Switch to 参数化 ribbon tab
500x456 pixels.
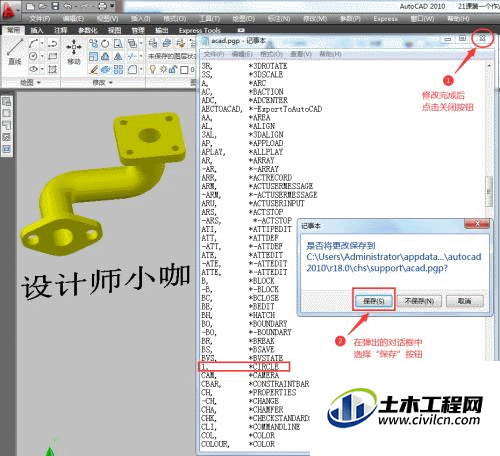(87, 30)
